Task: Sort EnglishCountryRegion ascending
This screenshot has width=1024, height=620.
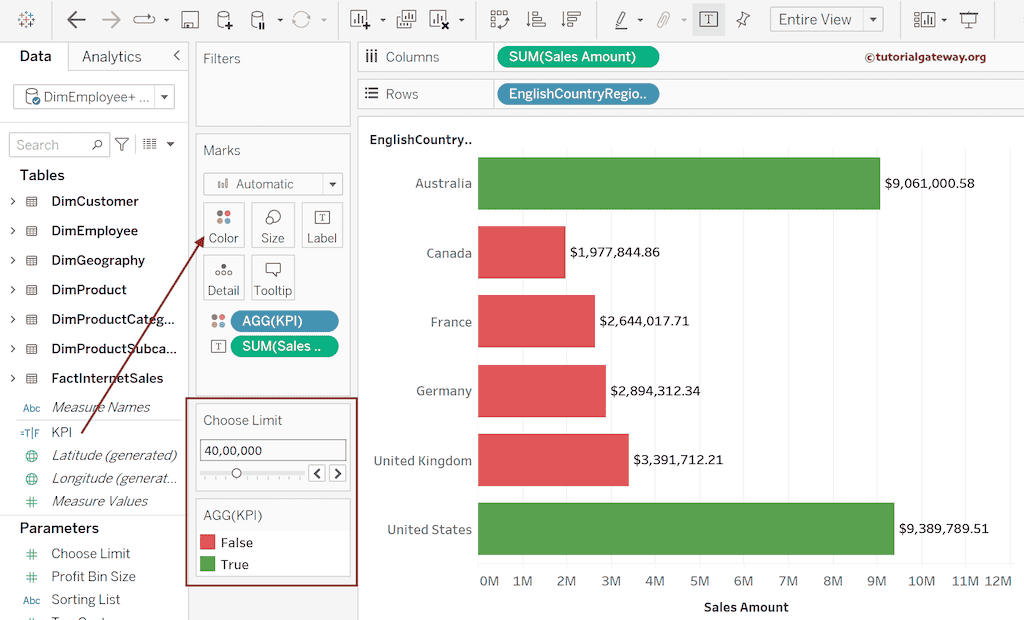Action: pos(536,19)
